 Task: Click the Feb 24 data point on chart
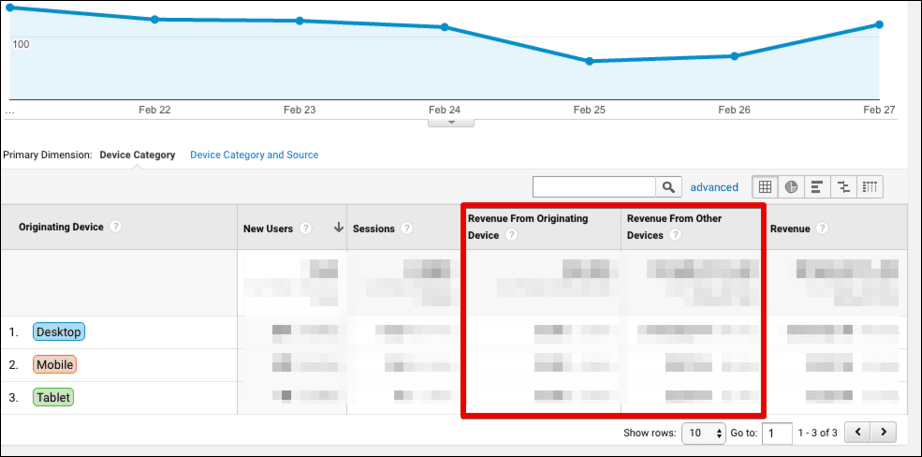(x=445, y=26)
